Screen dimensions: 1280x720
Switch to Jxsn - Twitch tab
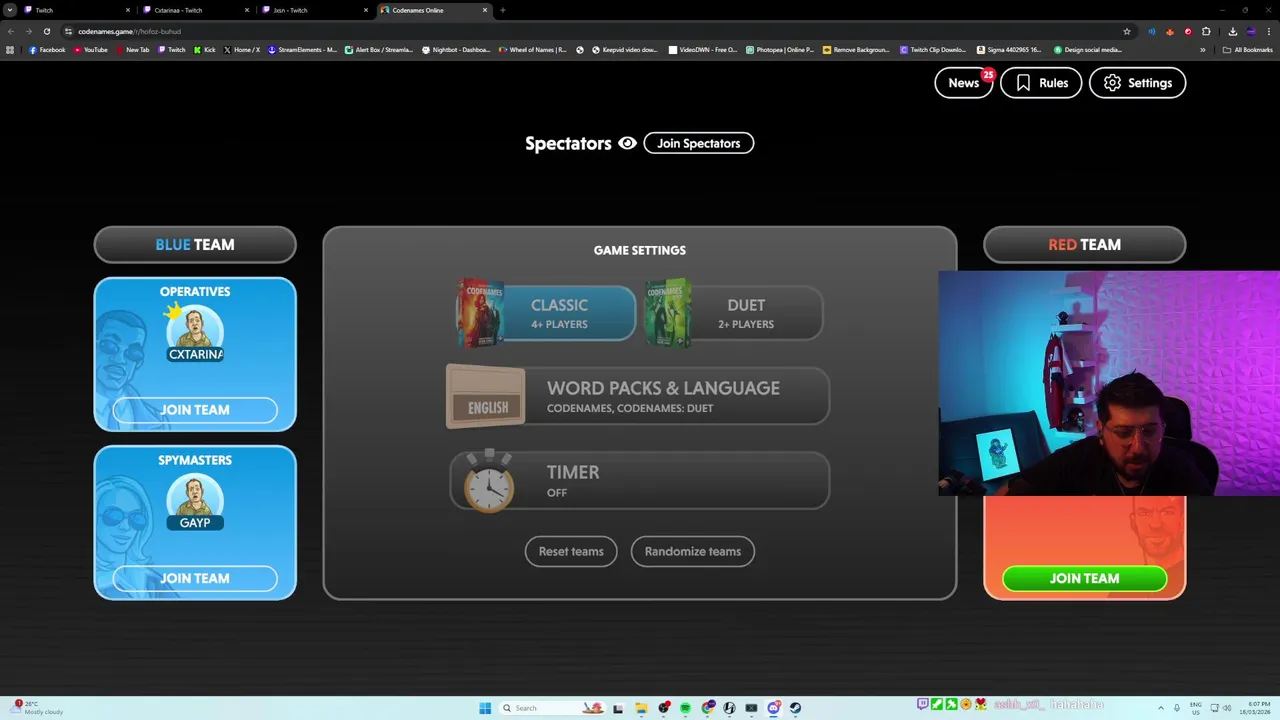[x=314, y=10]
